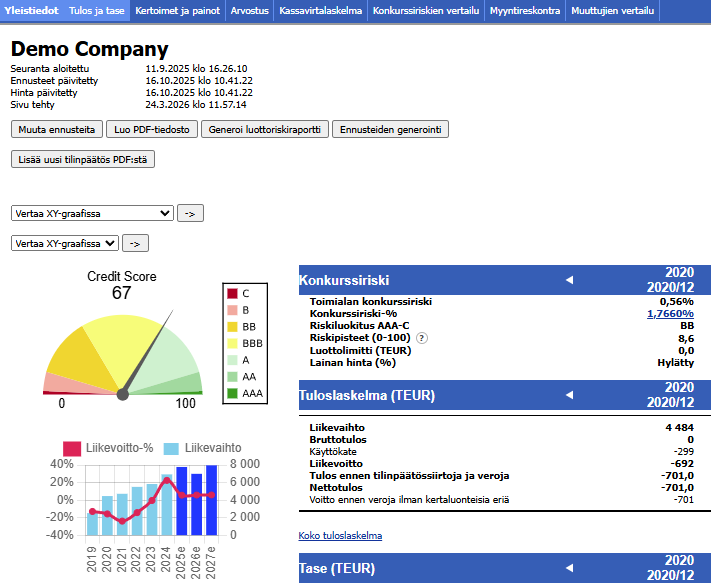Viewport: 711px width, 583px height.
Task: Toggle the Liikevoitto-% legend marker in chart
Action: [72, 449]
